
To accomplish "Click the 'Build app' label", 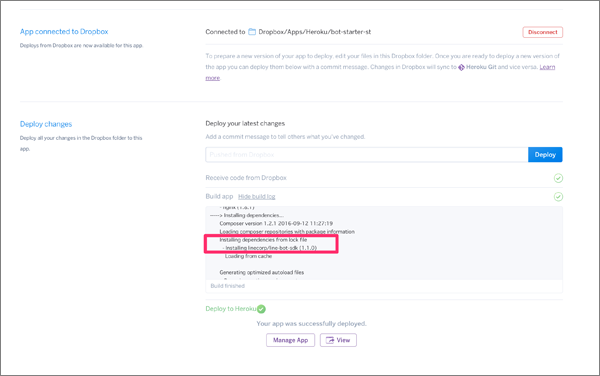I will pyautogui.click(x=219, y=196).
